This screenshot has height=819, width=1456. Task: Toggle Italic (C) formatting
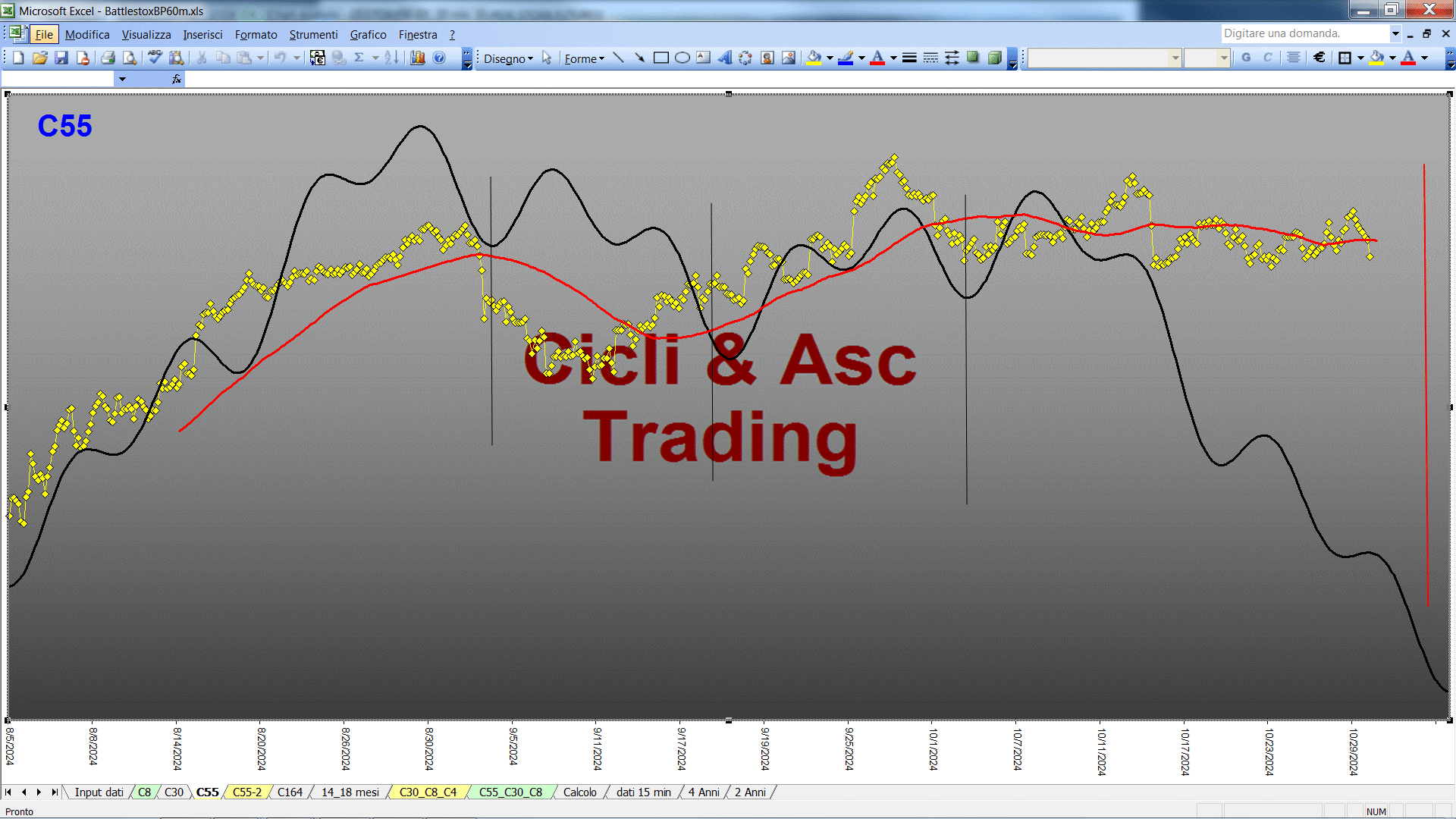[x=1267, y=58]
